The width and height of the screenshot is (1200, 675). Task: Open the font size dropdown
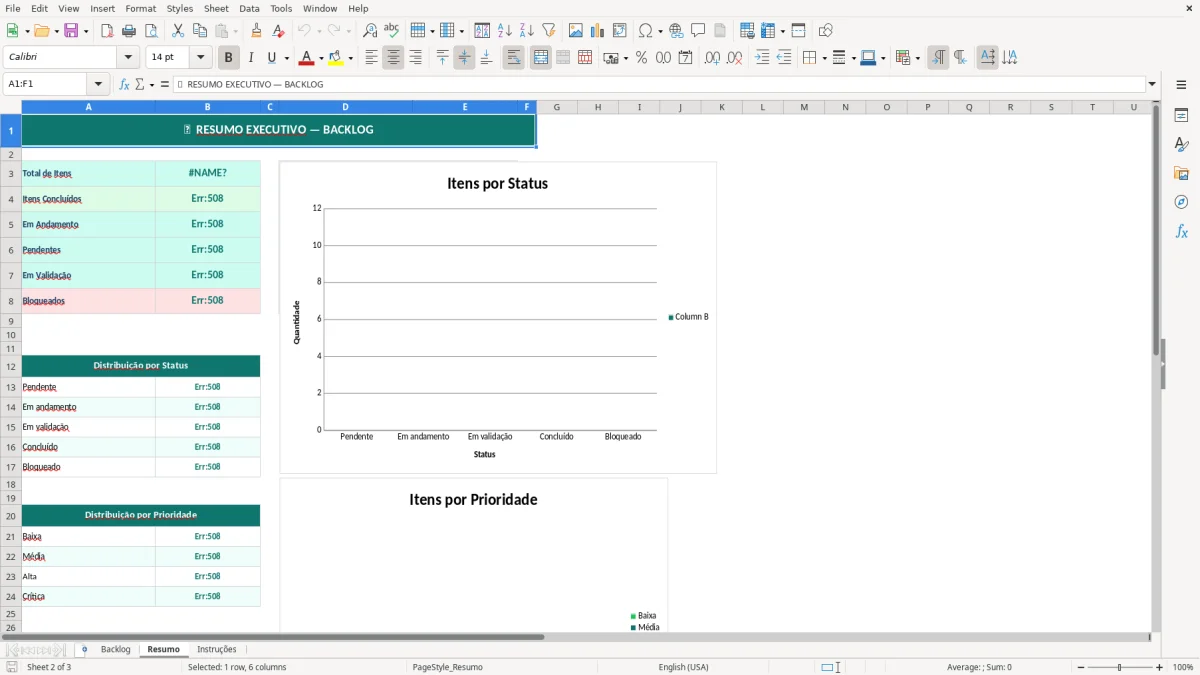click(x=201, y=58)
